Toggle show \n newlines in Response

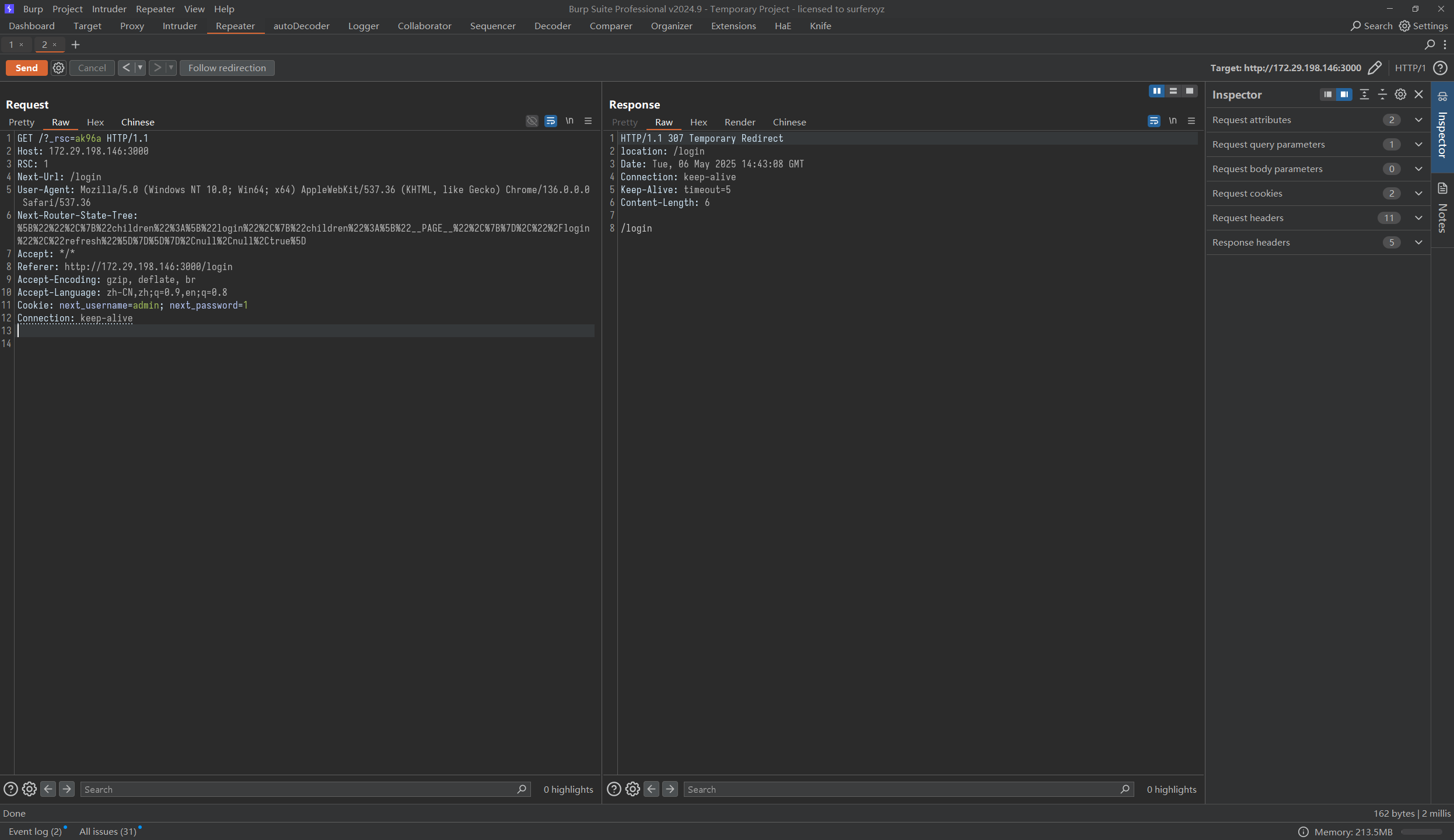[1173, 121]
